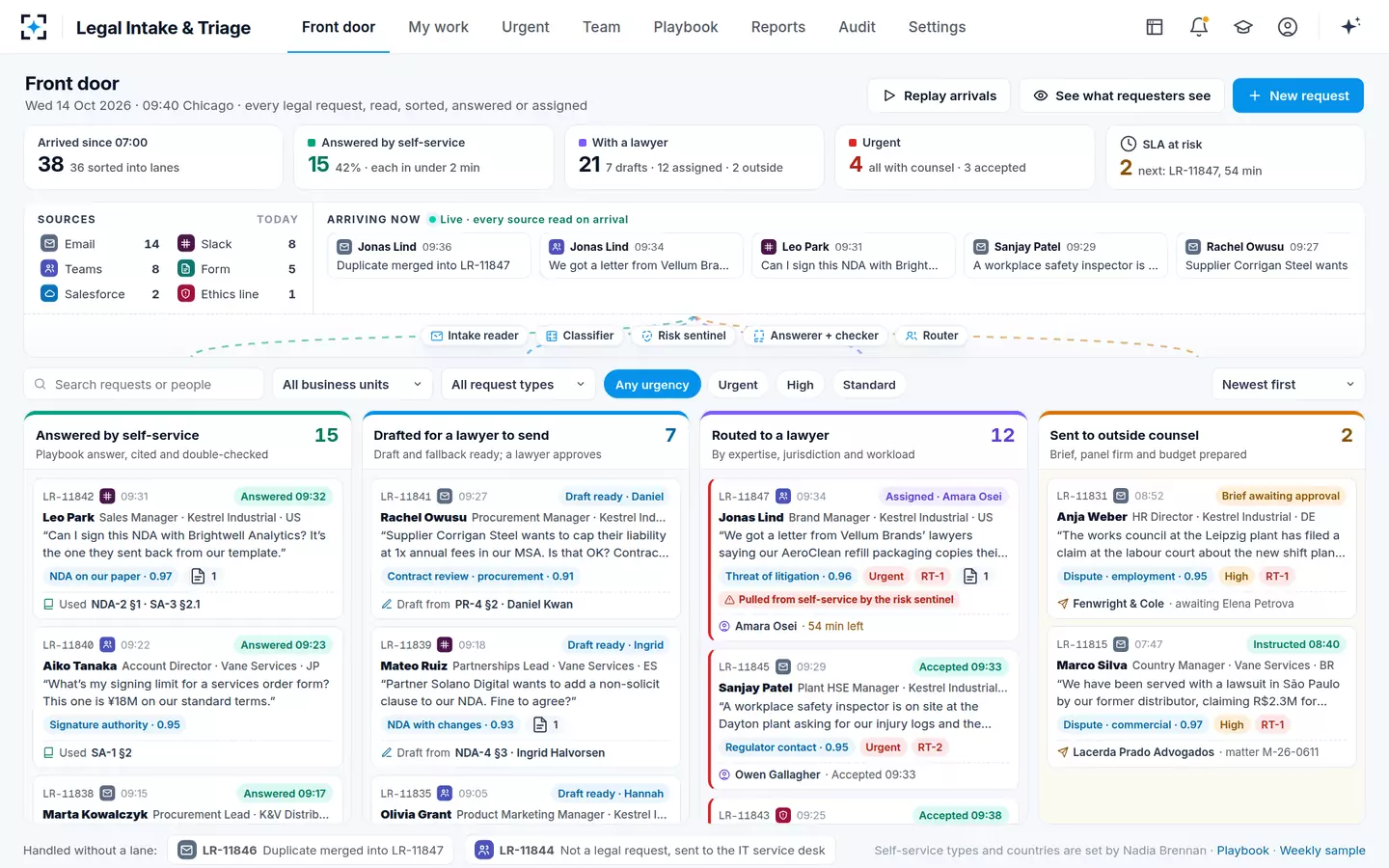The width and height of the screenshot is (1389, 868).
Task: Filter requests by Standard urgency chip
Action: click(x=869, y=385)
